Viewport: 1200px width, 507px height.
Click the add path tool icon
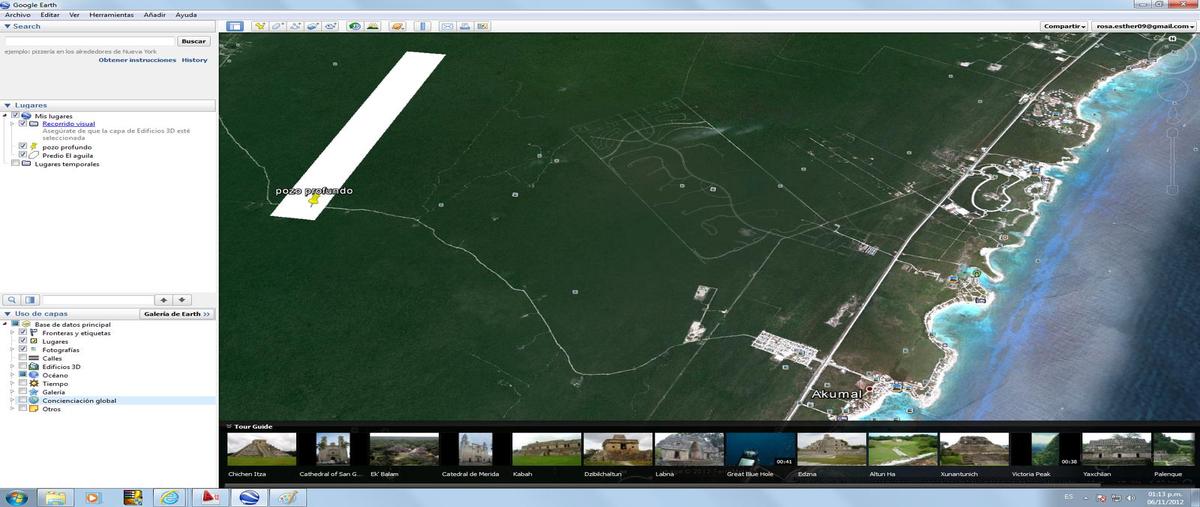tap(295, 26)
